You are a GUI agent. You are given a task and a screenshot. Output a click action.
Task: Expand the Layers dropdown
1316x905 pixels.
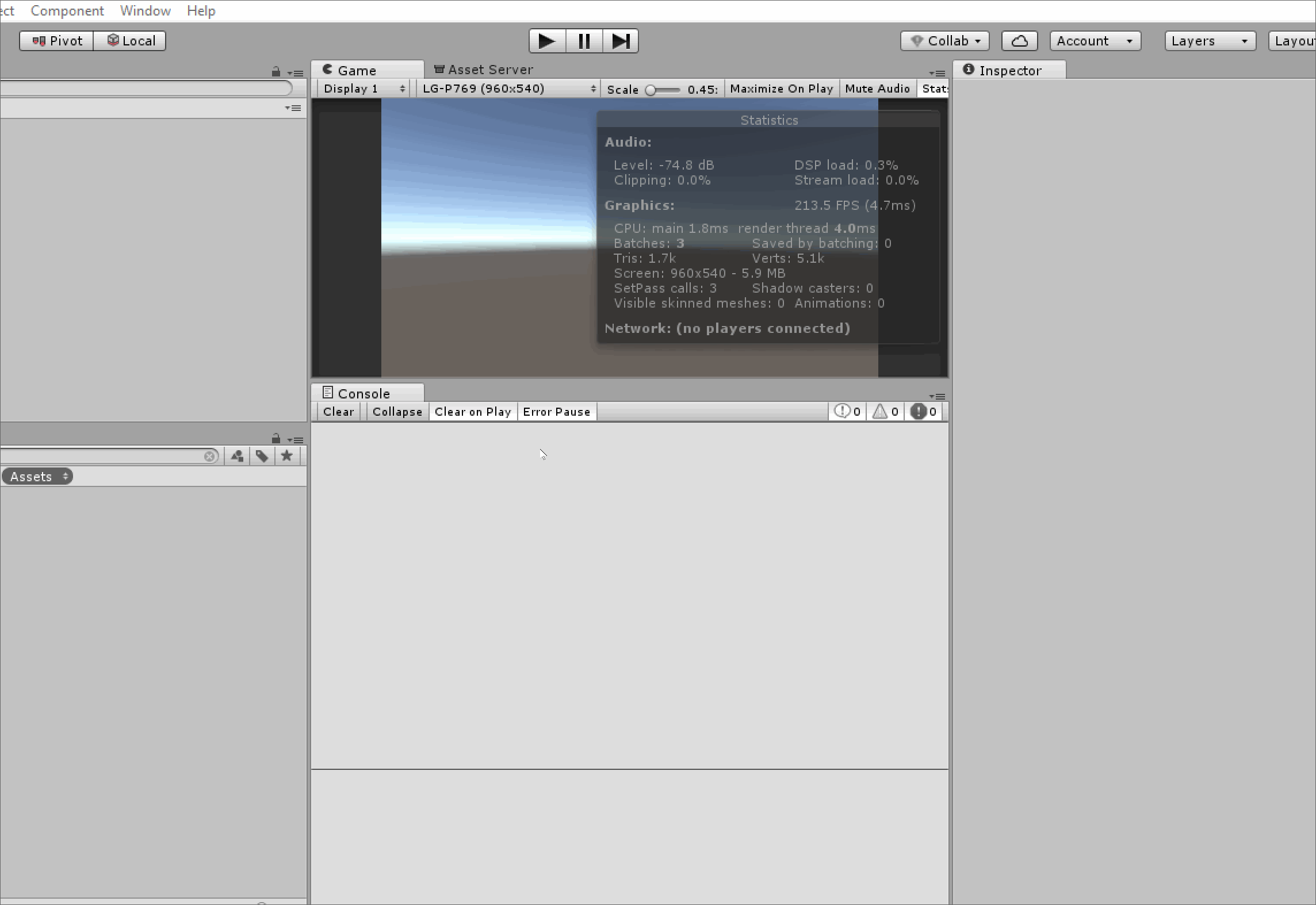[x=1210, y=41]
